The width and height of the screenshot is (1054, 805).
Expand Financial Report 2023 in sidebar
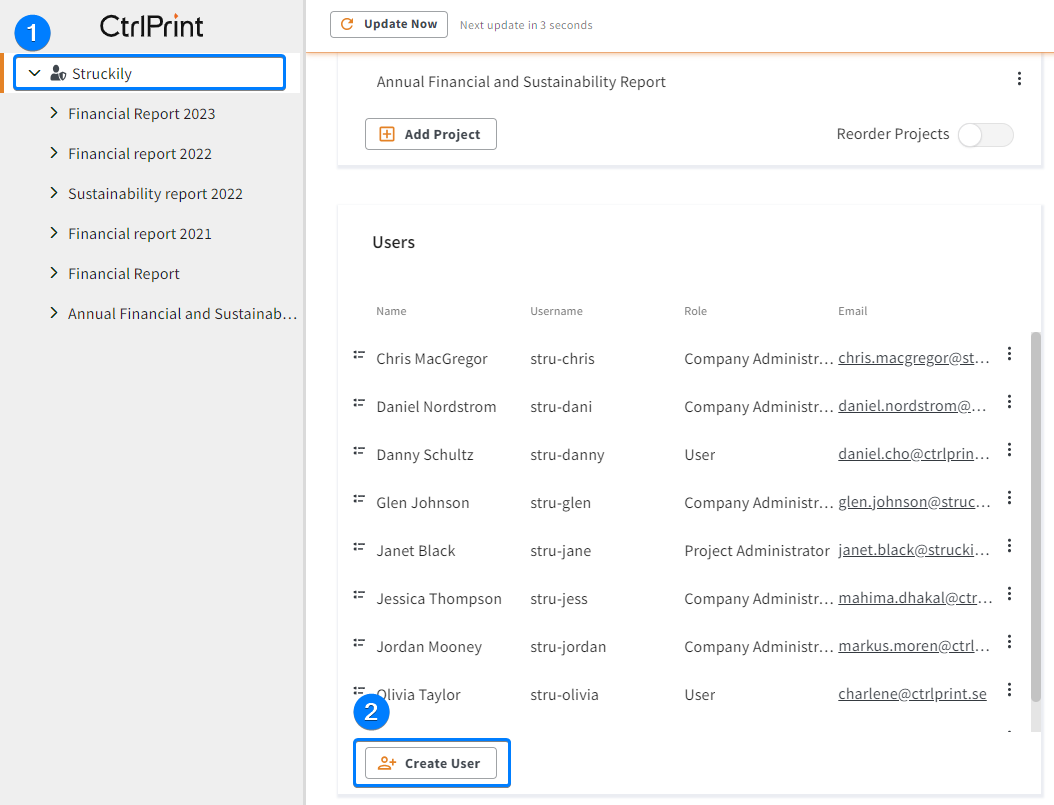pyautogui.click(x=54, y=113)
